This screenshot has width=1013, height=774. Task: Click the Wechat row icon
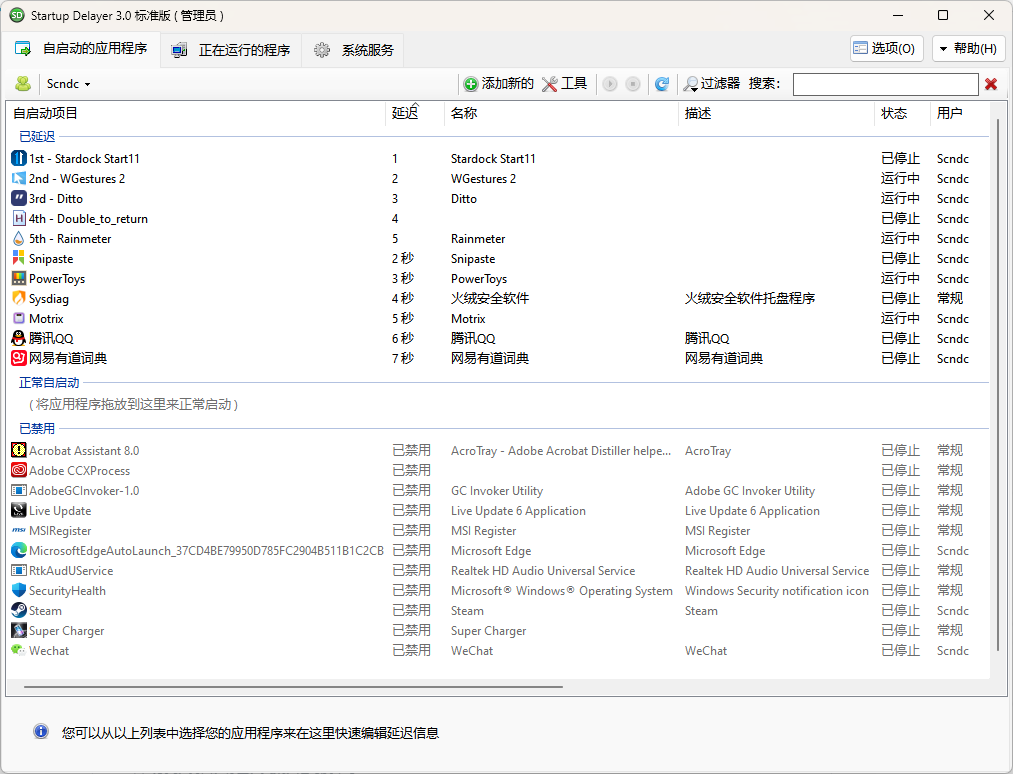(x=19, y=651)
